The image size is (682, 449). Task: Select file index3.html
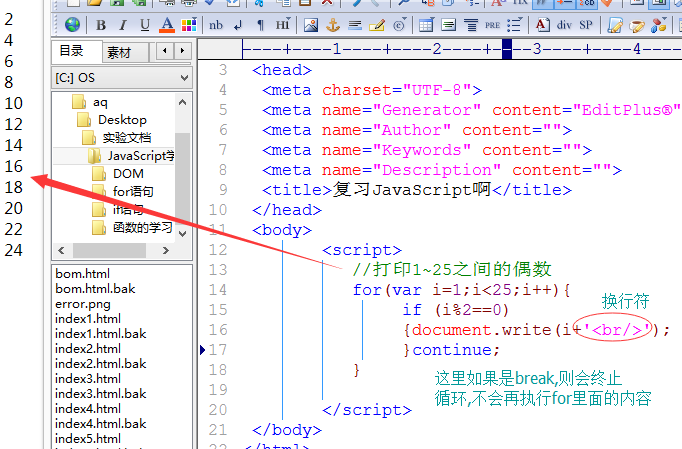[x=88, y=379]
